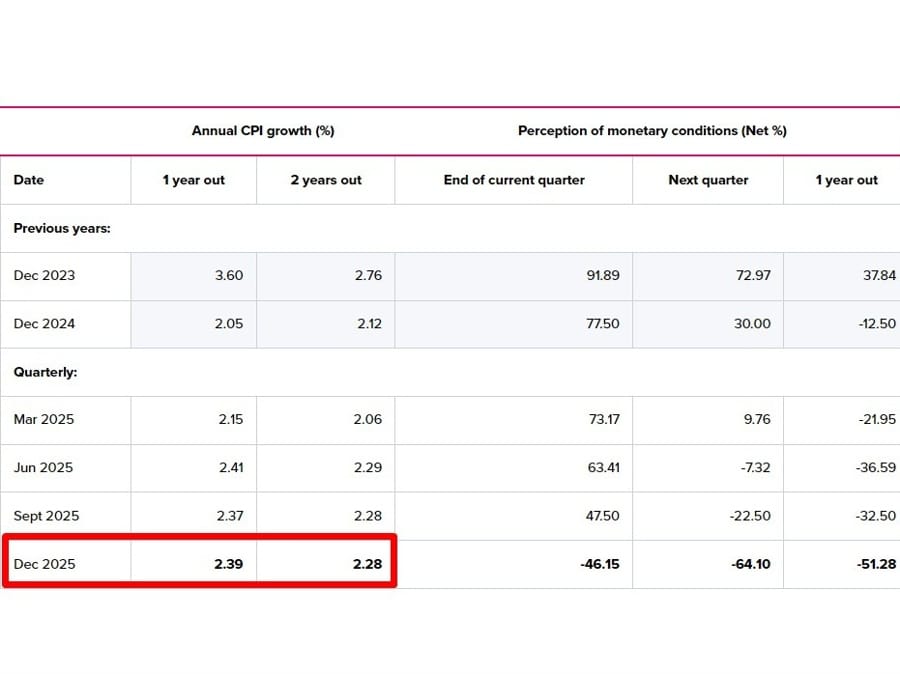Select the highlighted Dec 2025 date cell

pos(44,564)
